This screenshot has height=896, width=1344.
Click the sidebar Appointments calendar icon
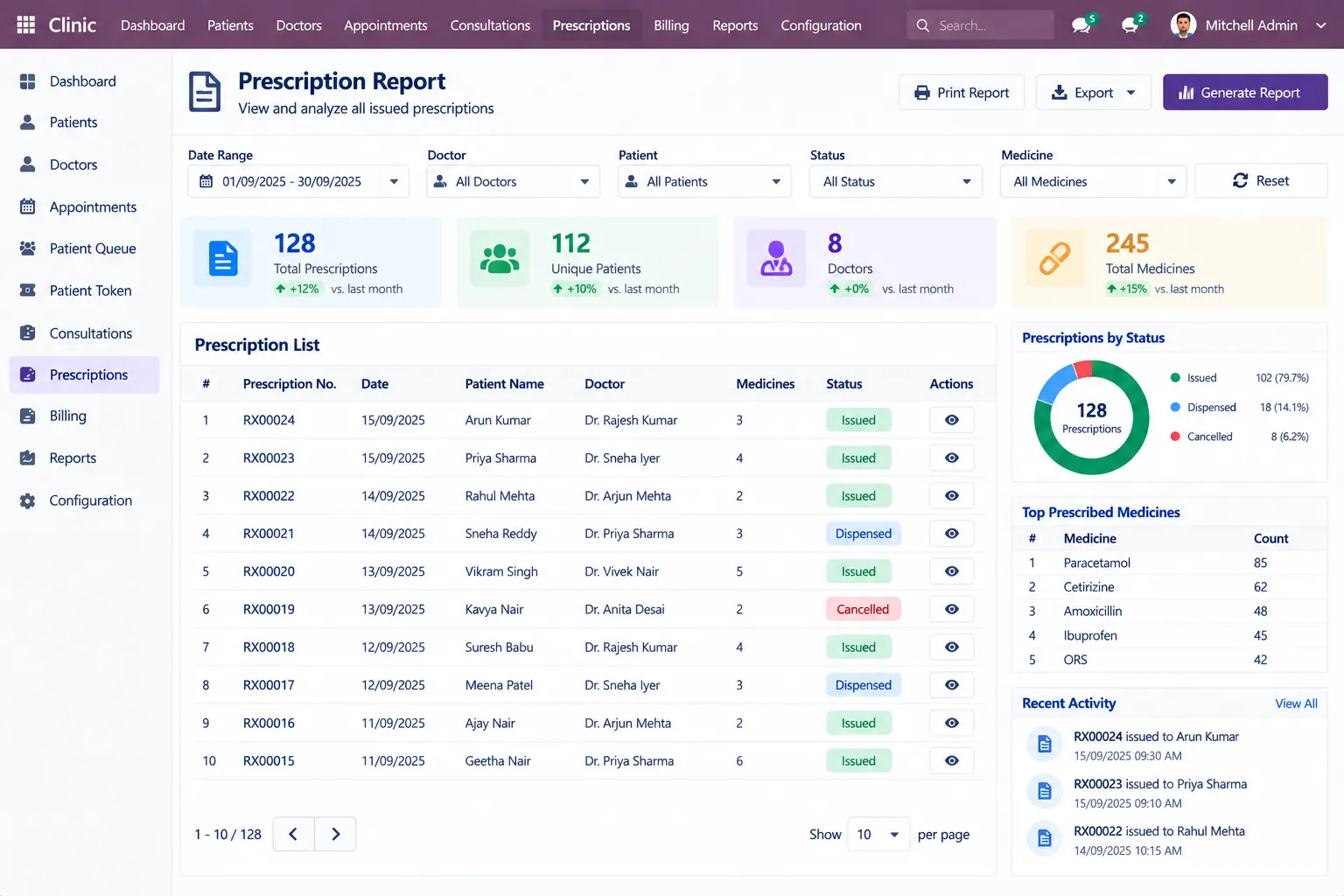(28, 206)
